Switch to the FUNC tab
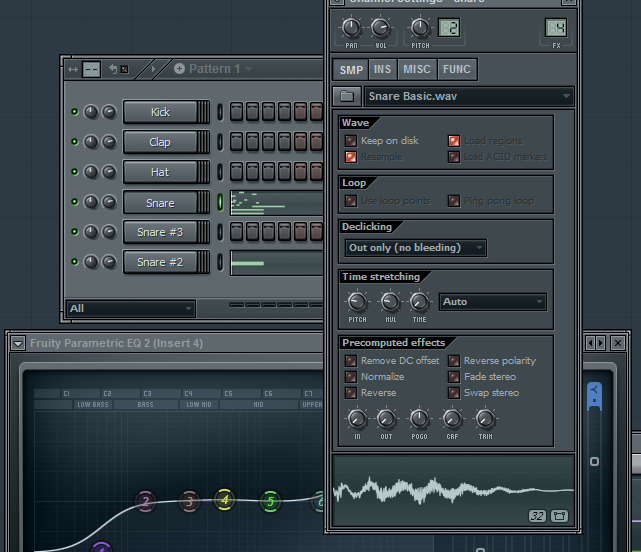 pyautogui.click(x=457, y=69)
